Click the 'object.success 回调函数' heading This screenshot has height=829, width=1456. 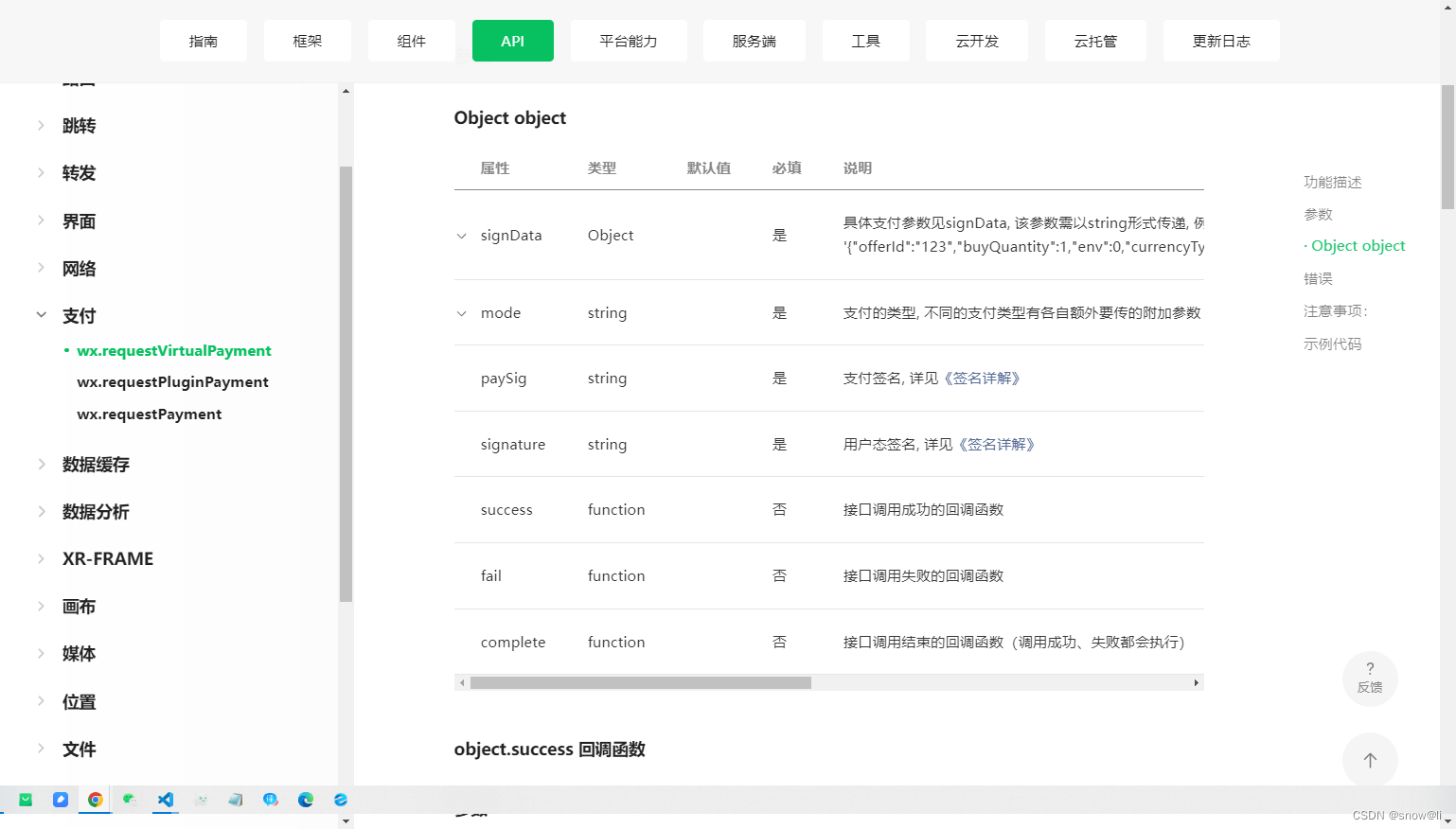pos(550,750)
